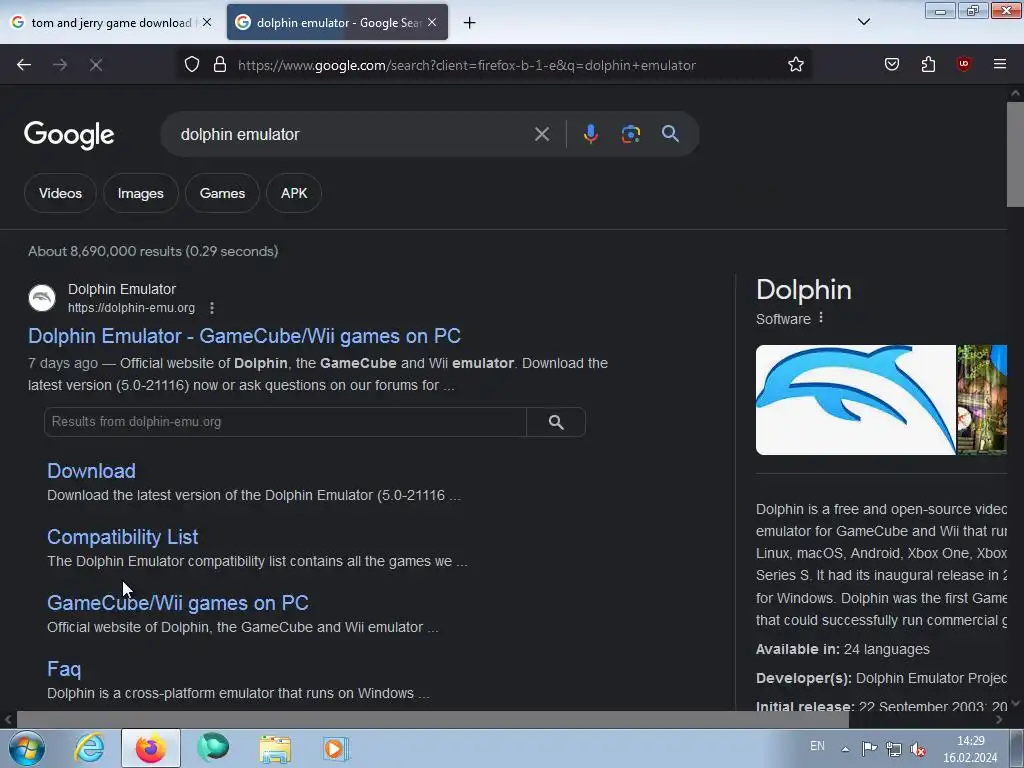The width and height of the screenshot is (1024, 768).
Task: Open the Firefox hamburger application menu
Action: pyautogui.click(x=1000, y=64)
